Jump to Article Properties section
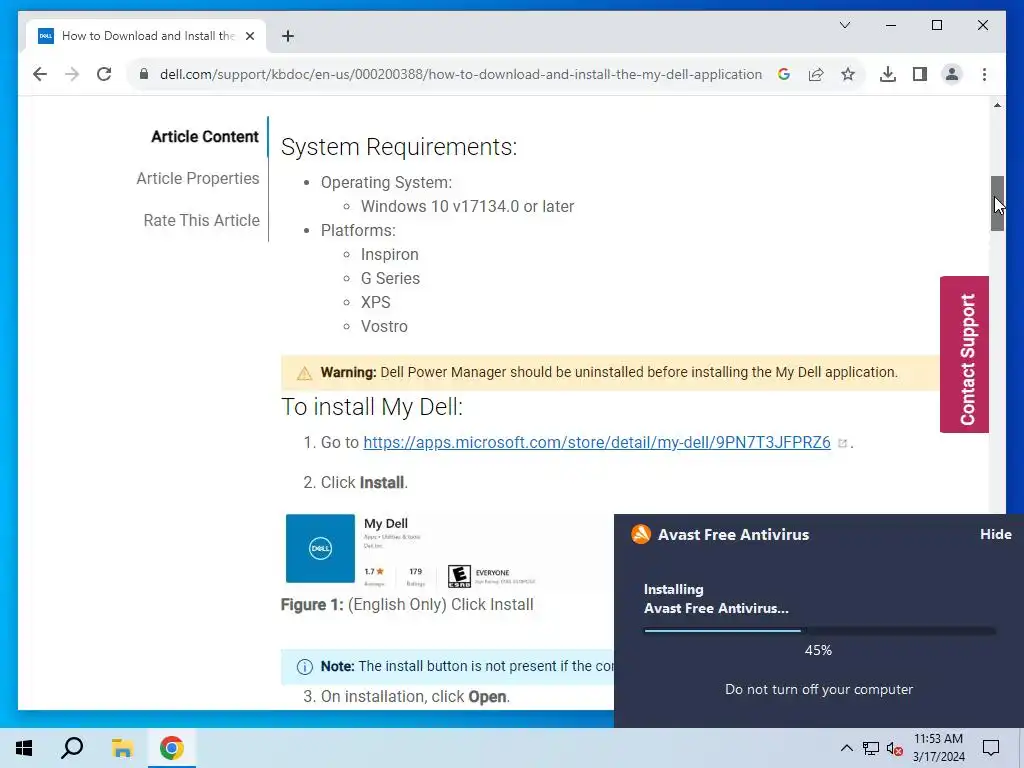This screenshot has width=1024, height=768. [198, 178]
